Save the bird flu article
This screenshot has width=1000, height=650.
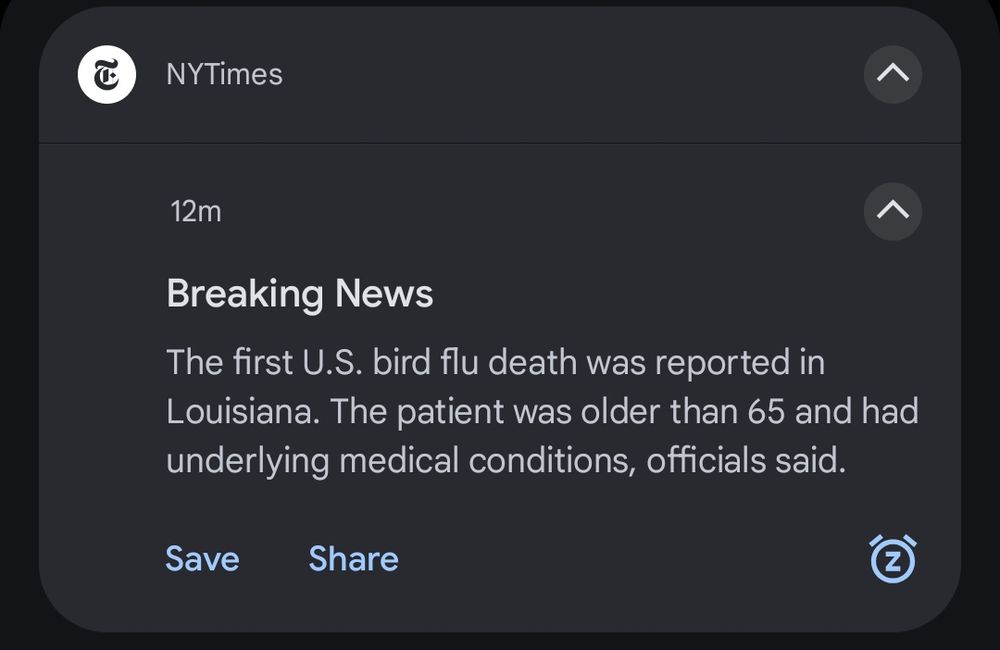tap(201, 559)
